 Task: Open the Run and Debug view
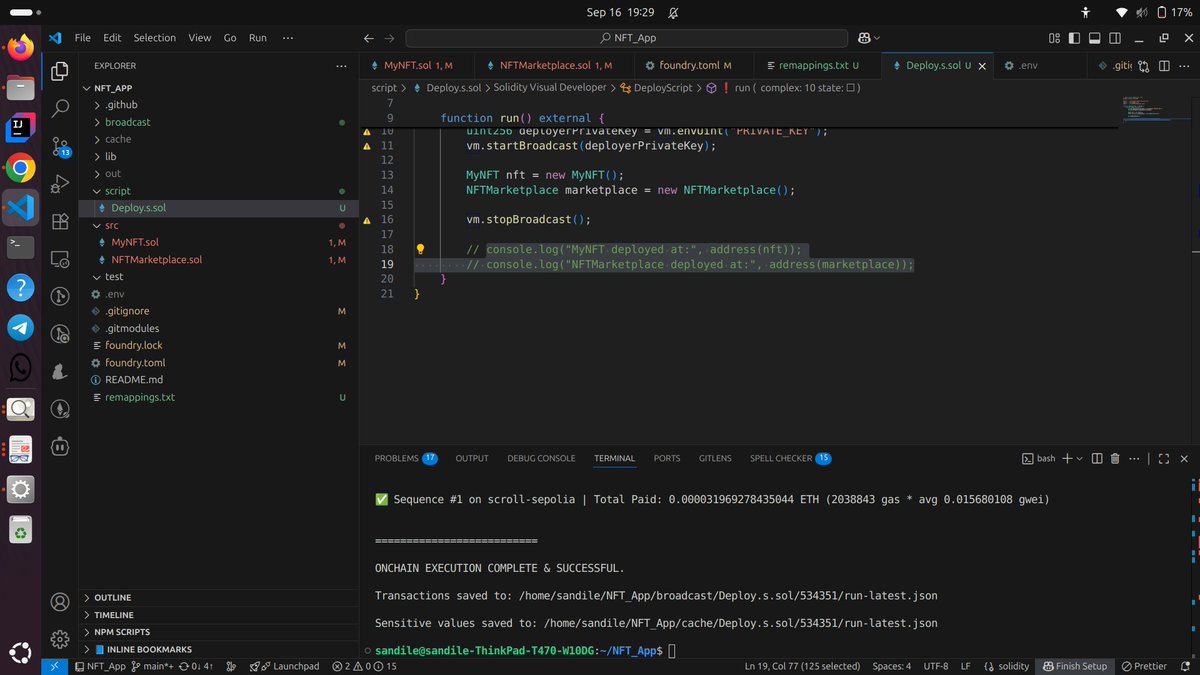(x=59, y=184)
